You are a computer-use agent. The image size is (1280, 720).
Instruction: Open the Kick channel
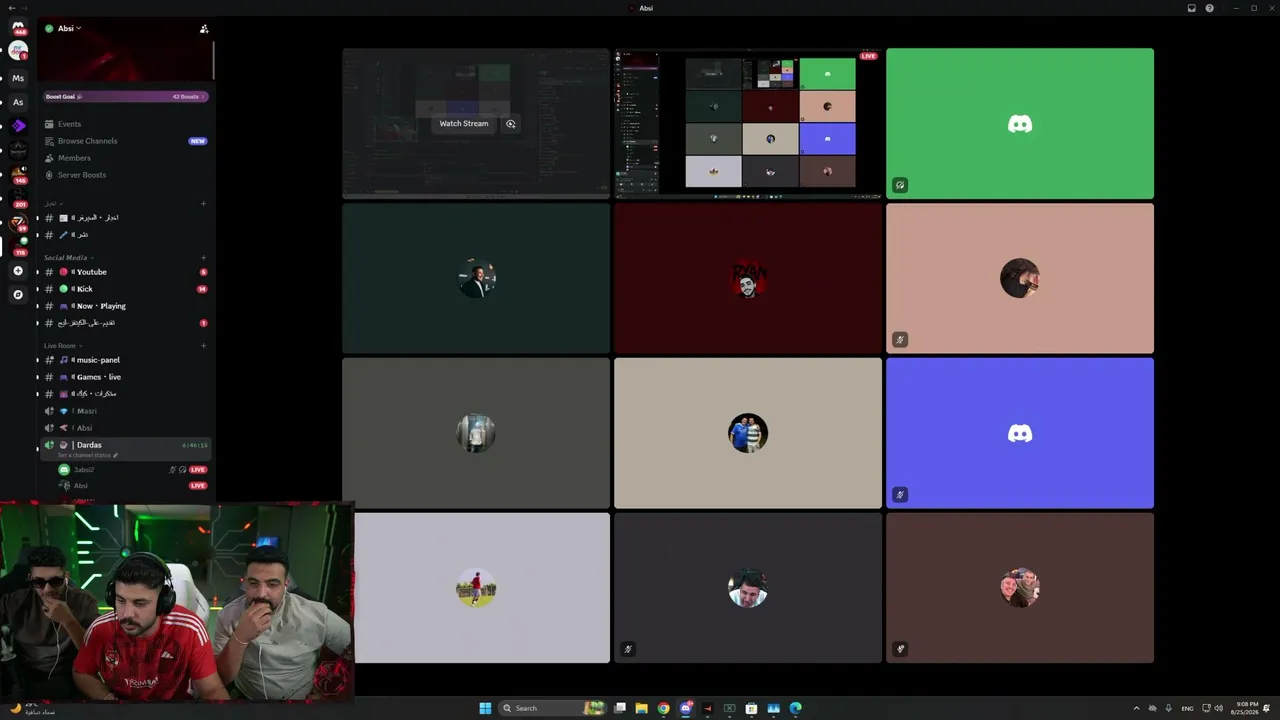point(126,289)
